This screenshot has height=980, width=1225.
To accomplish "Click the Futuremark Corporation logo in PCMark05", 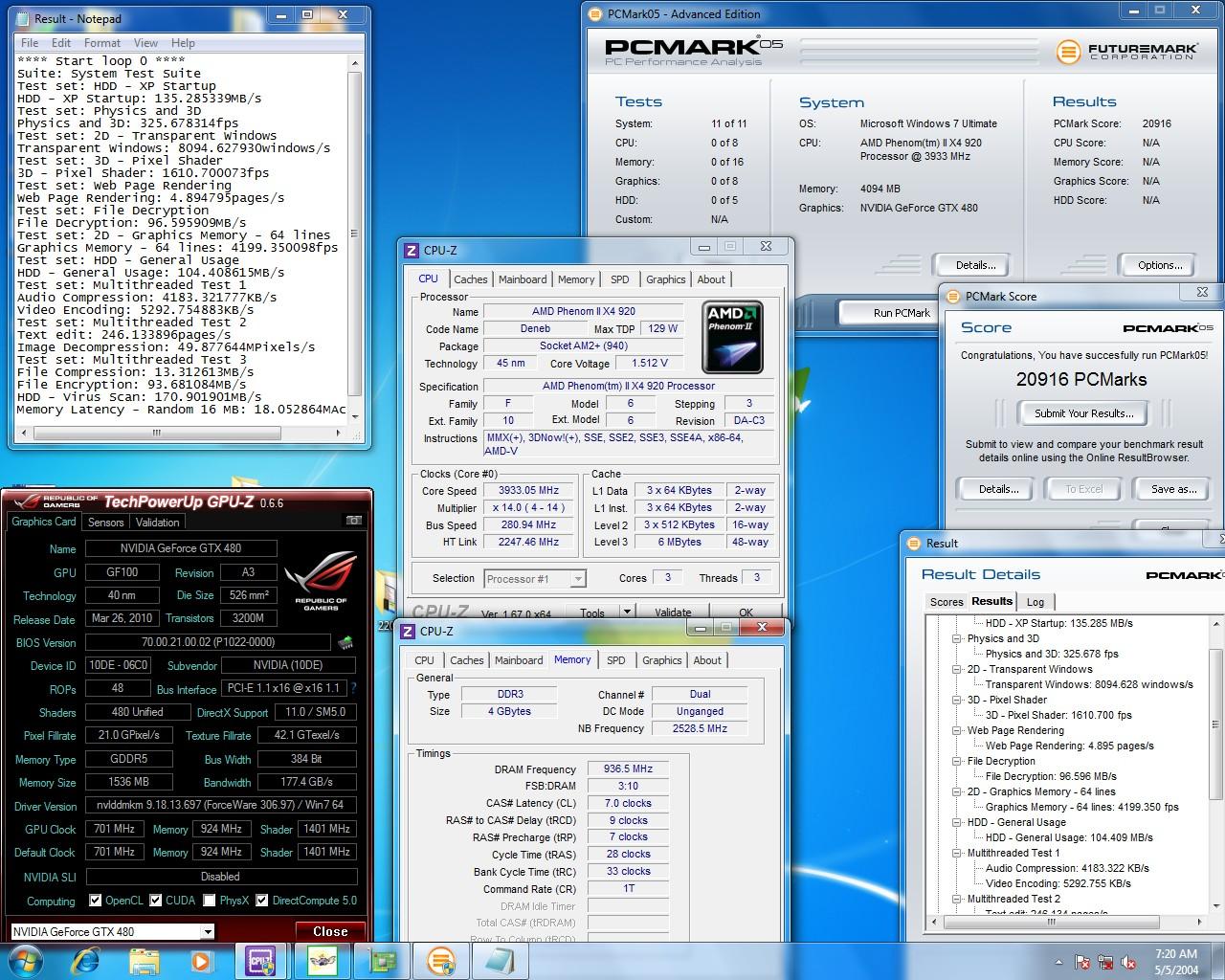I will (x=1125, y=51).
